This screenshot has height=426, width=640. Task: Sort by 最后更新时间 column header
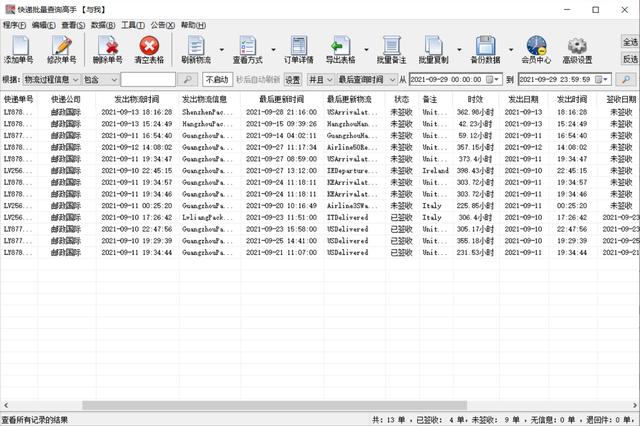tap(281, 99)
